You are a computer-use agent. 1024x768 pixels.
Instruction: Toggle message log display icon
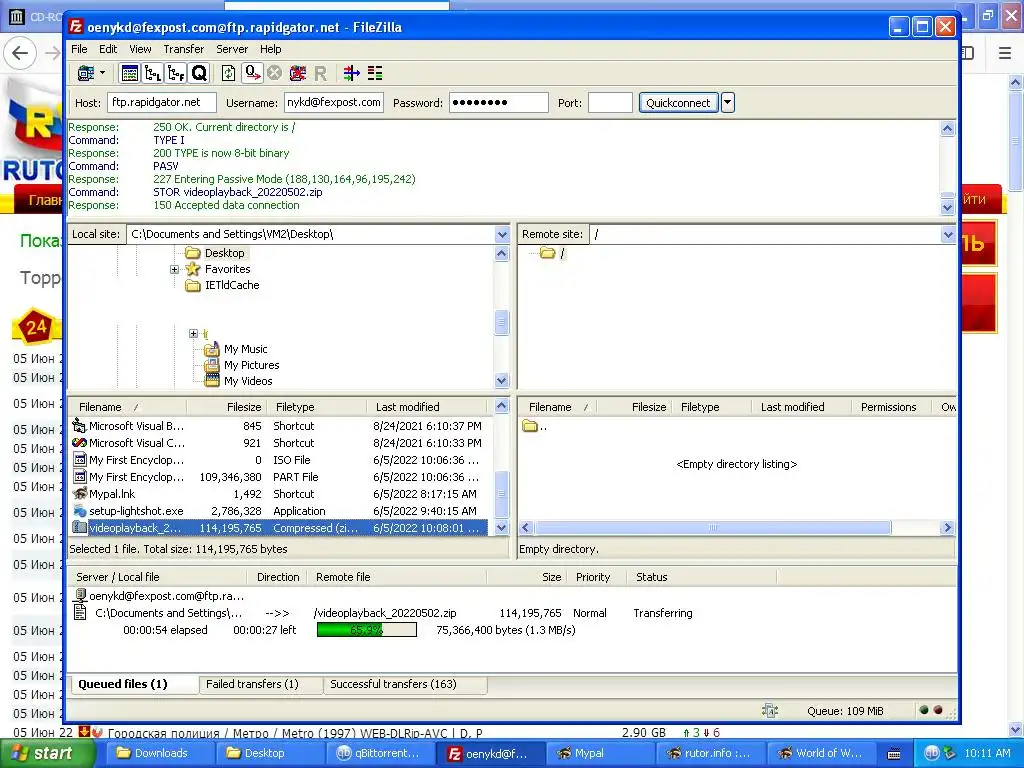[130, 73]
